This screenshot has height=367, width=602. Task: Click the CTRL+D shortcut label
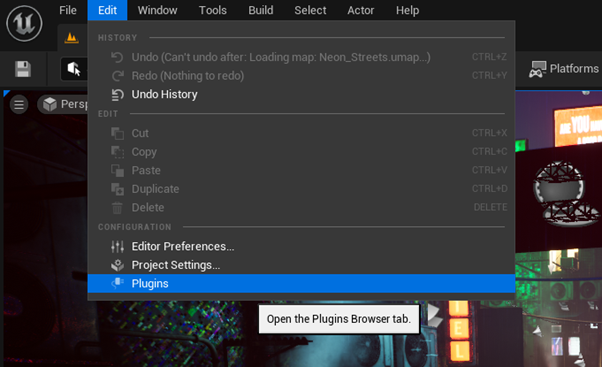(489, 189)
